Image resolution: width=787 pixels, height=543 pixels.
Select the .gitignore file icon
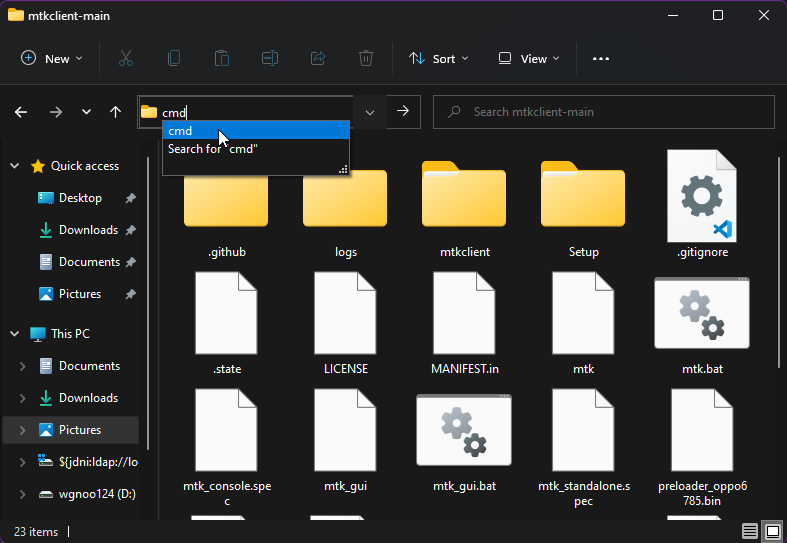pyautogui.click(x=702, y=196)
